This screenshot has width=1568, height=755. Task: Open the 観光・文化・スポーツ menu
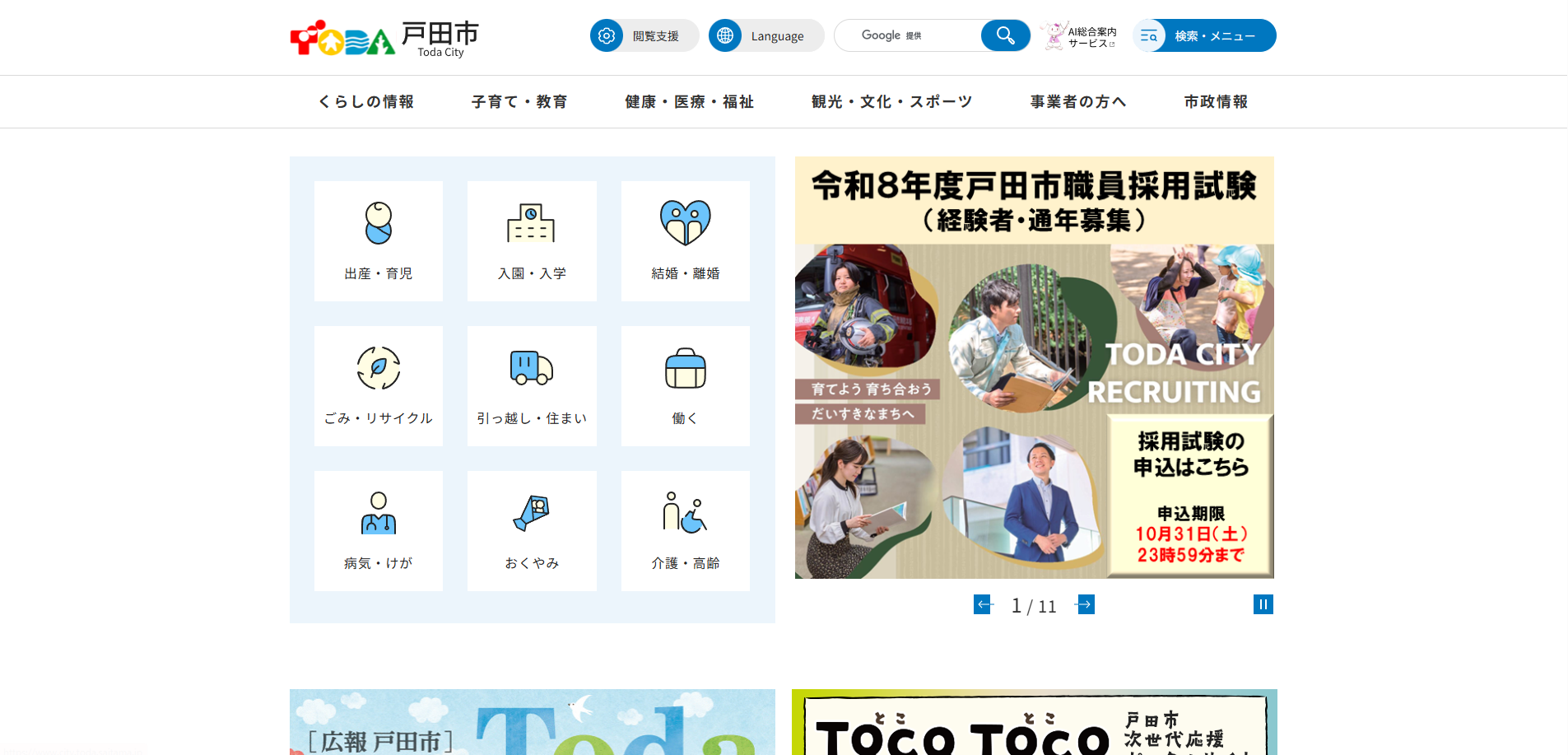coord(892,101)
